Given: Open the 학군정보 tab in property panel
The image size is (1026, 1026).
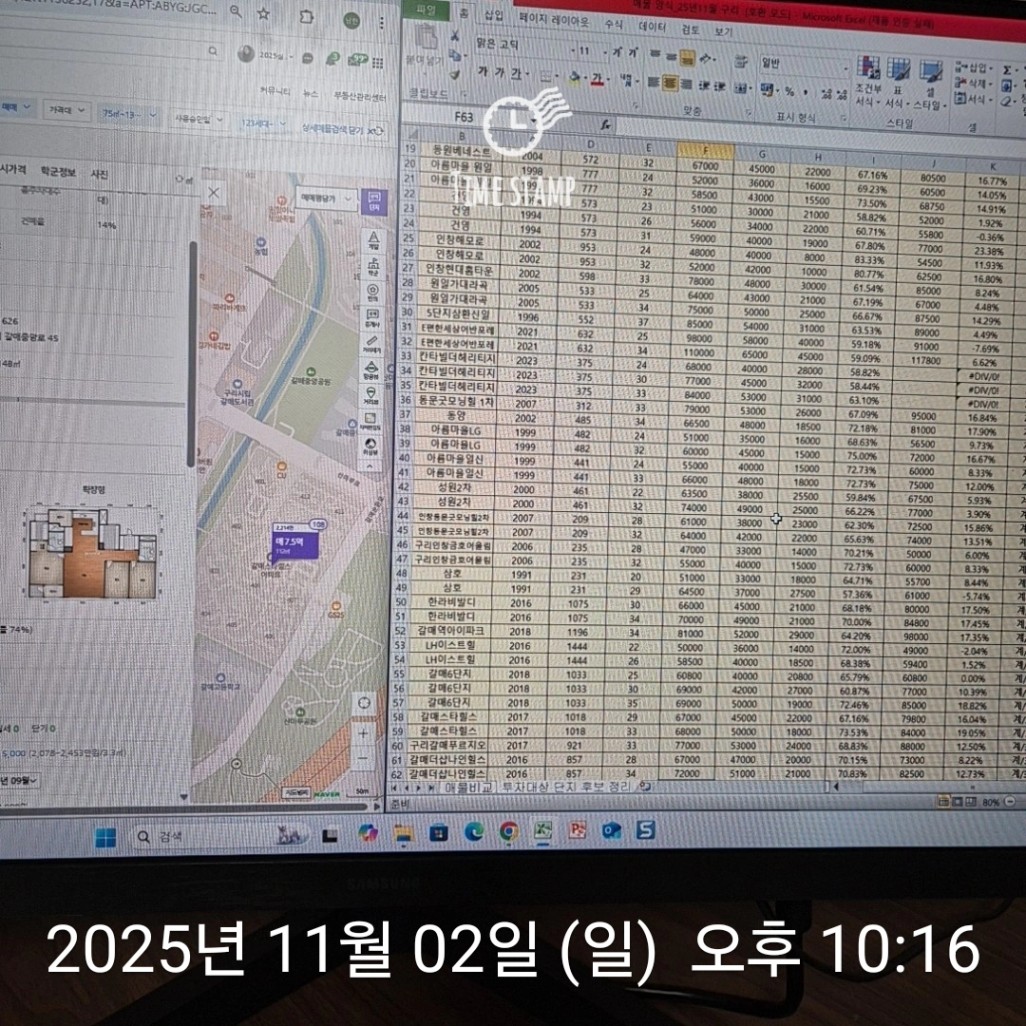Looking at the screenshot, I should pos(58,171).
